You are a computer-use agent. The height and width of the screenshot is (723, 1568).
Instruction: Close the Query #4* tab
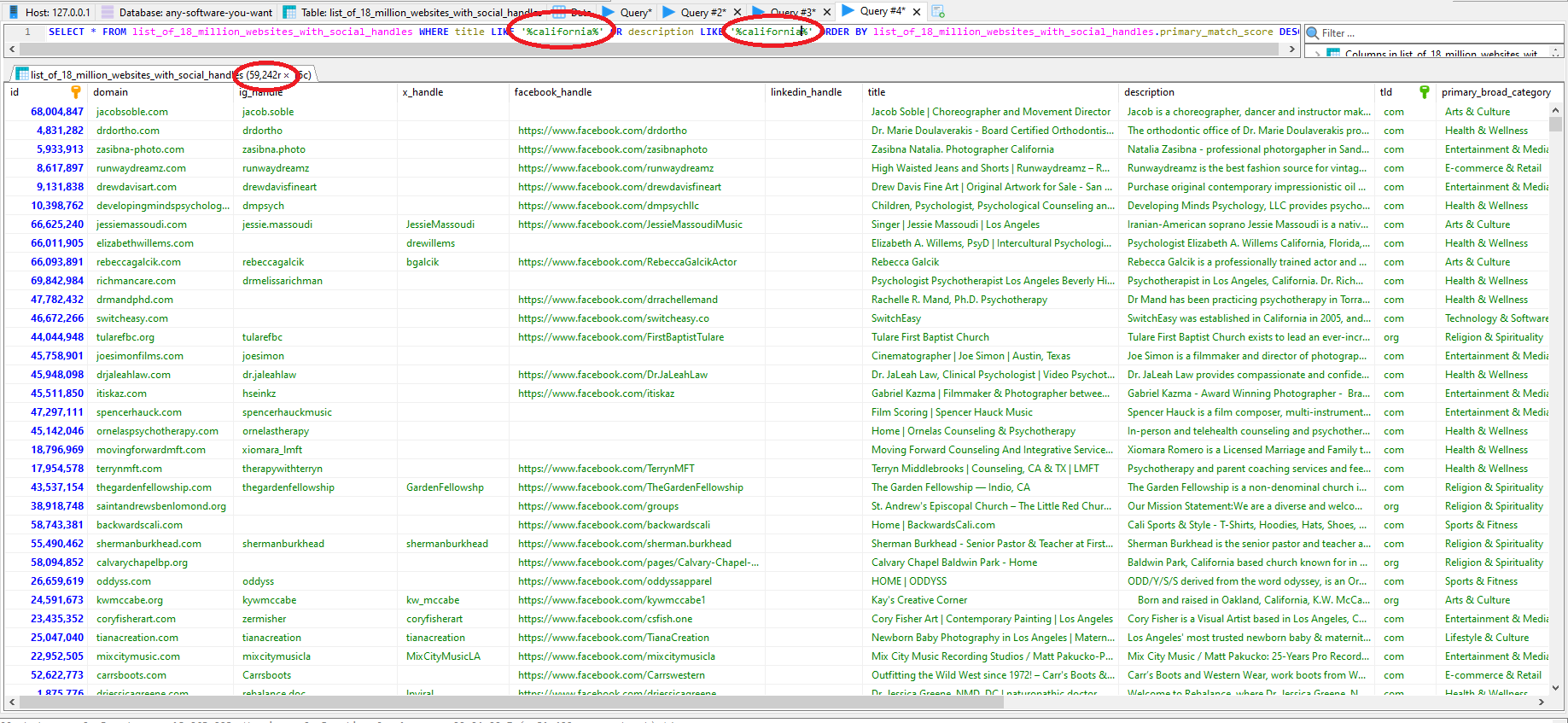coord(916,12)
